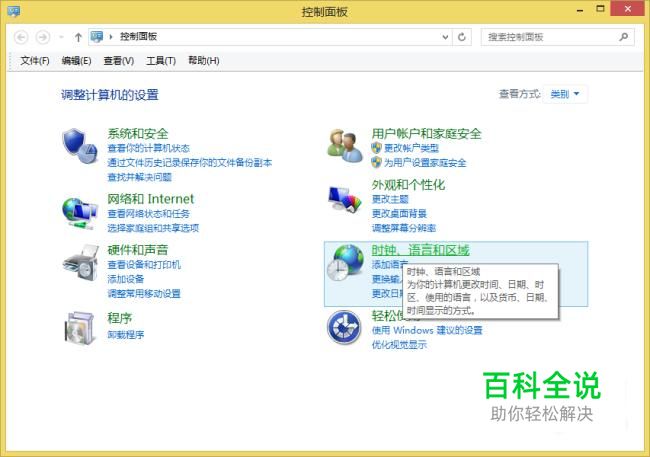Click 更改帐户类型 link
This screenshot has height=457, width=650.
pyautogui.click(x=411, y=148)
